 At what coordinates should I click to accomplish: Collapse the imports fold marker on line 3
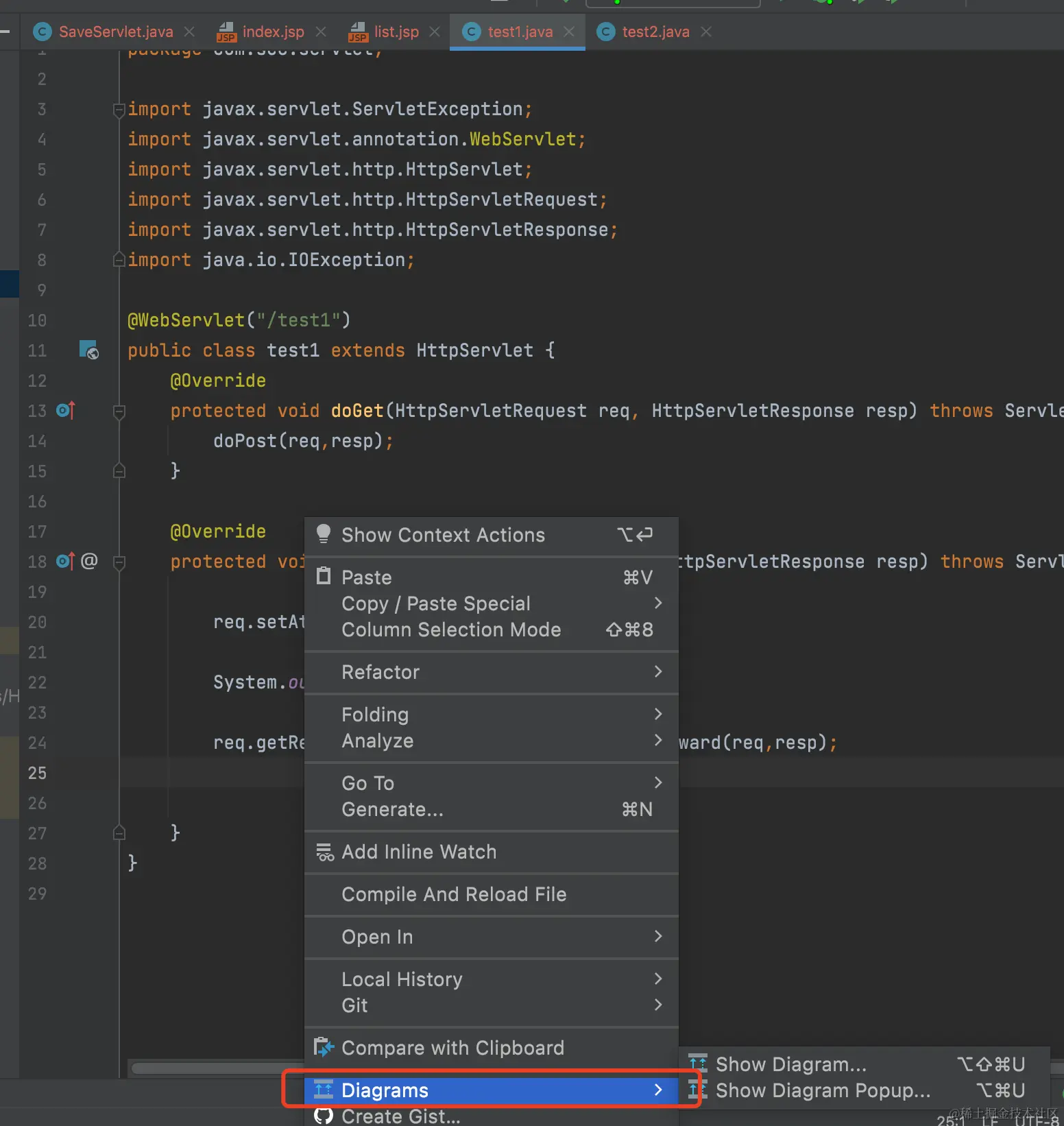click(x=119, y=109)
